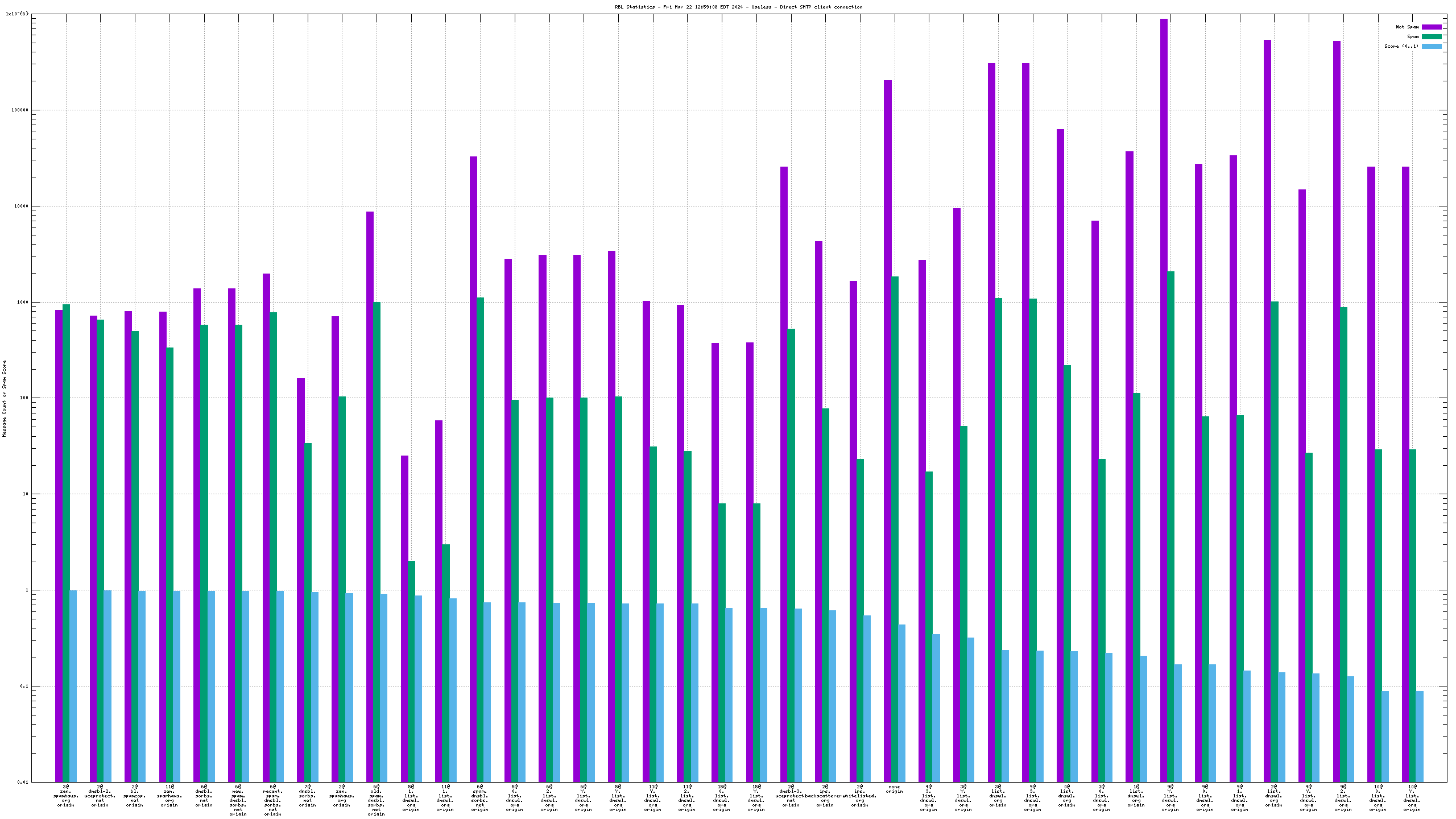Screen dimensions: 1456x819
Task: Click the RBL Statistics chart title
Action: coord(738,7)
